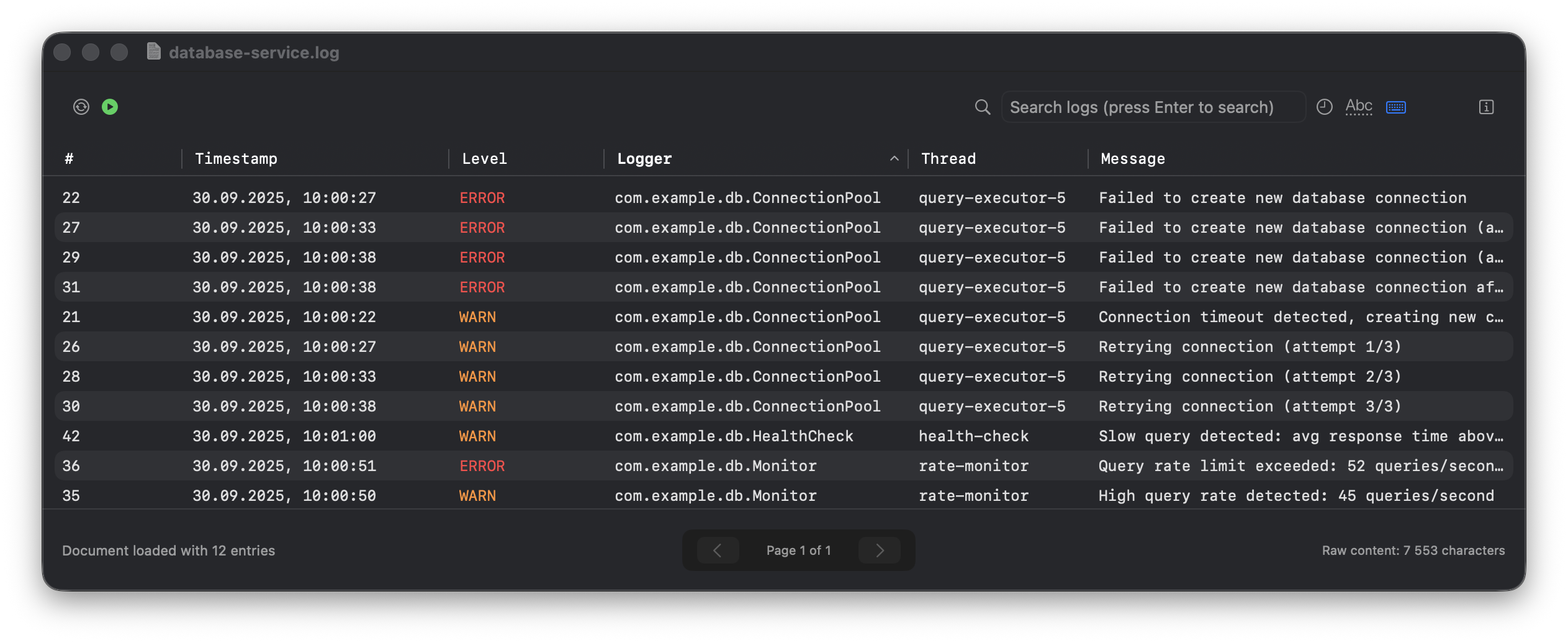Click the database-service.log document icon
Screen dimensions: 1568x643
coord(153,52)
